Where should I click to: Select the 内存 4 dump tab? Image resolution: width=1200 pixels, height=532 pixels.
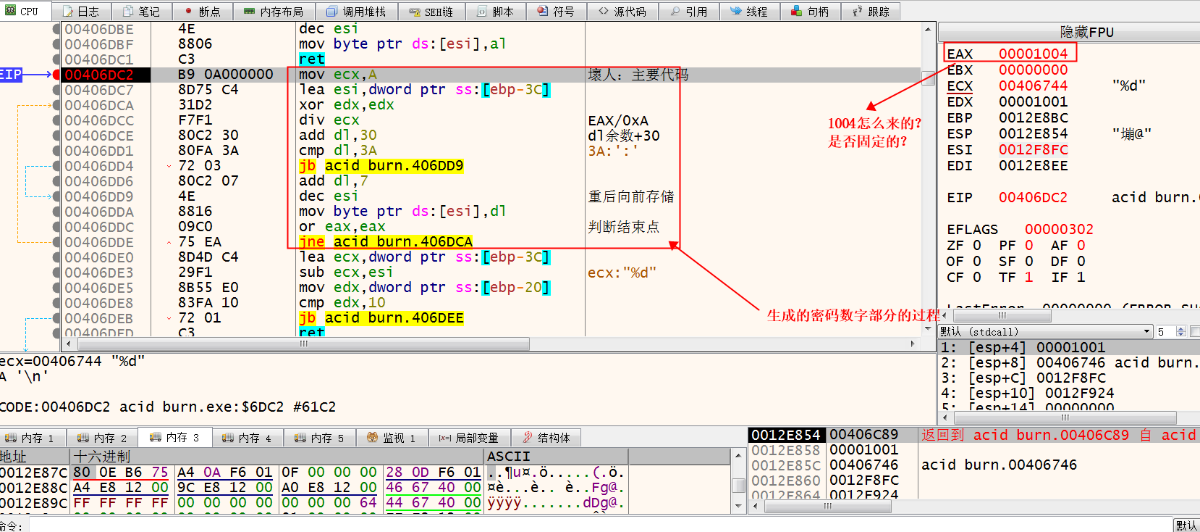(248, 438)
